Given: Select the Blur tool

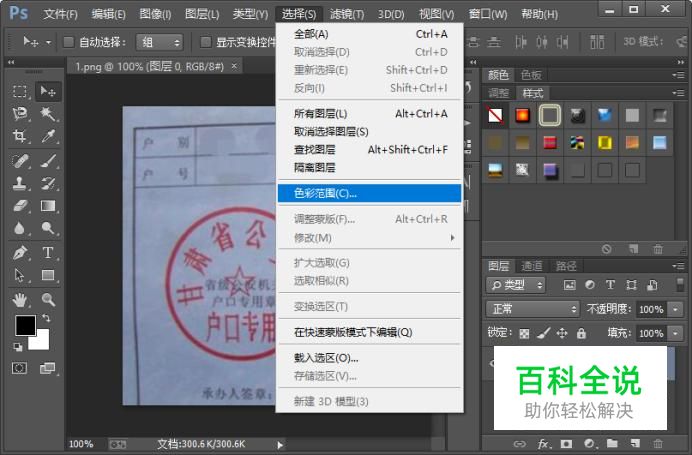Looking at the screenshot, I should click(x=19, y=228).
